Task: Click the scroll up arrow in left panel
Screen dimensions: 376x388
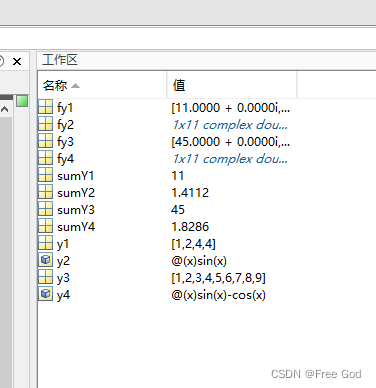Action: [x=5, y=109]
